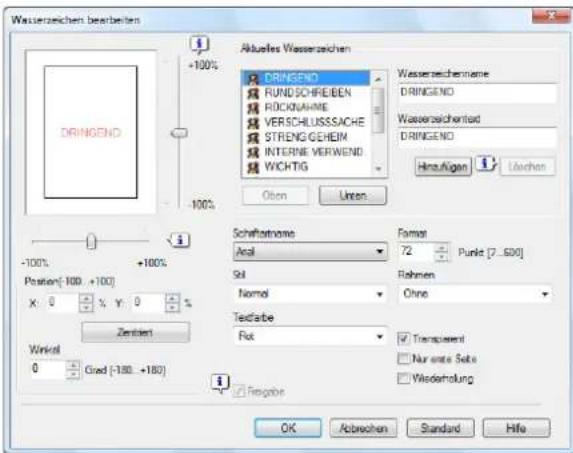Click the stamp icon beside INTERNE VERWEND
This screenshot has height=453, width=573.
tap(253, 152)
